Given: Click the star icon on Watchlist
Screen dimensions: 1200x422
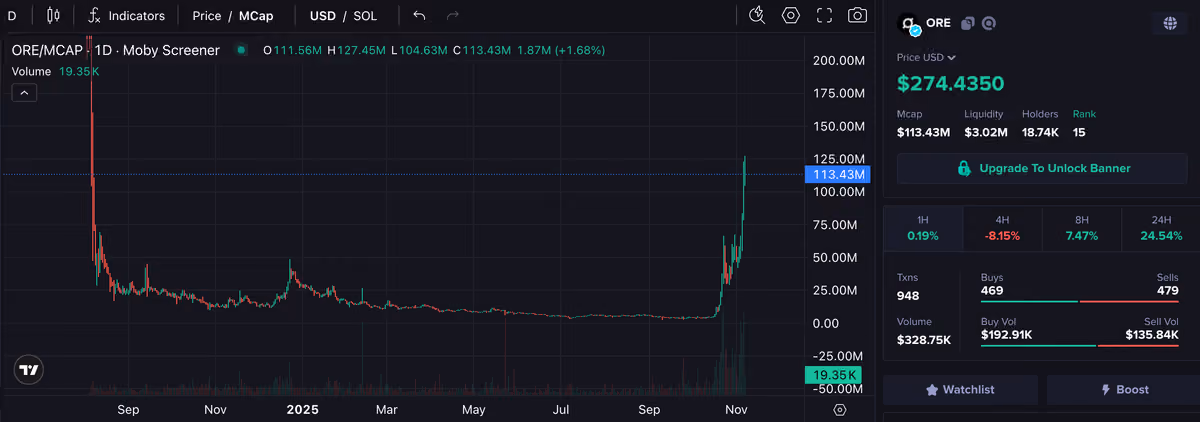Looking at the screenshot, I should [x=932, y=390].
